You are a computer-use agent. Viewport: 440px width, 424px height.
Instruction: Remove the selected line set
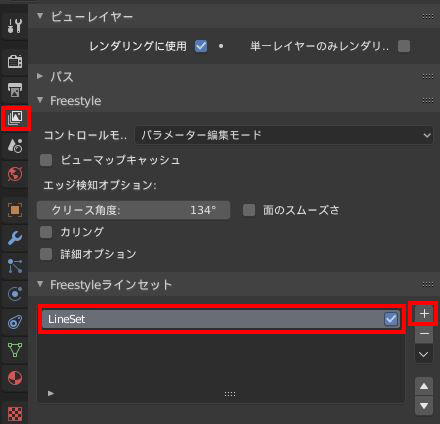click(424, 334)
